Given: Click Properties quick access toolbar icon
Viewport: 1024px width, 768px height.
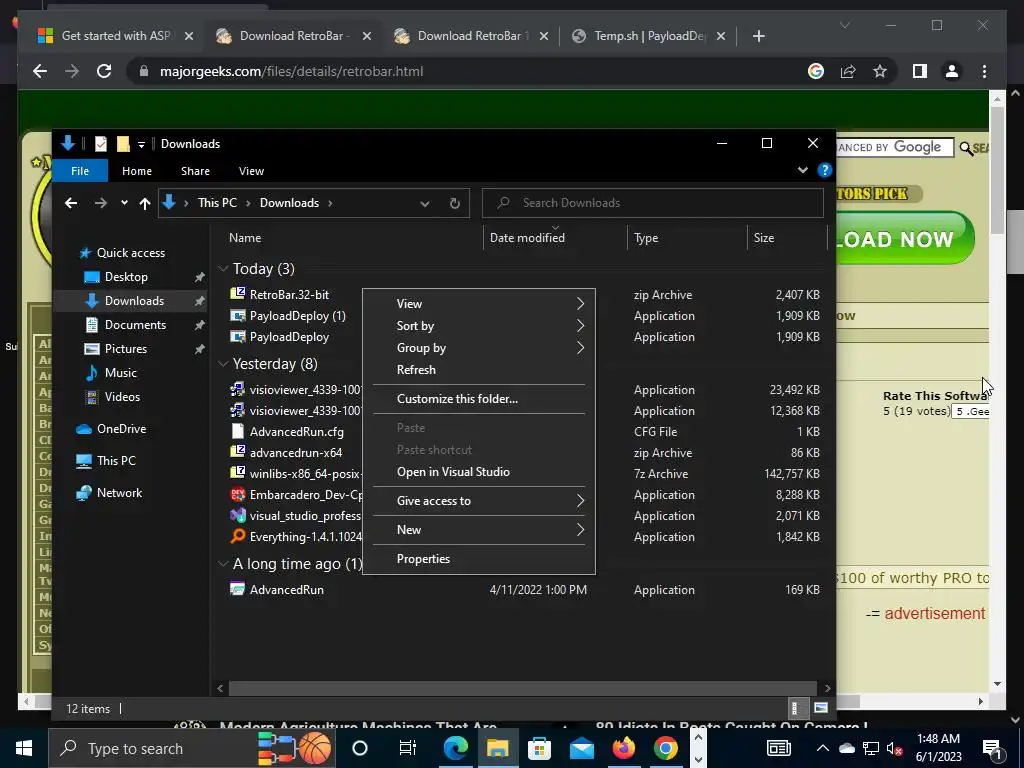Looking at the screenshot, I should pos(101,144).
